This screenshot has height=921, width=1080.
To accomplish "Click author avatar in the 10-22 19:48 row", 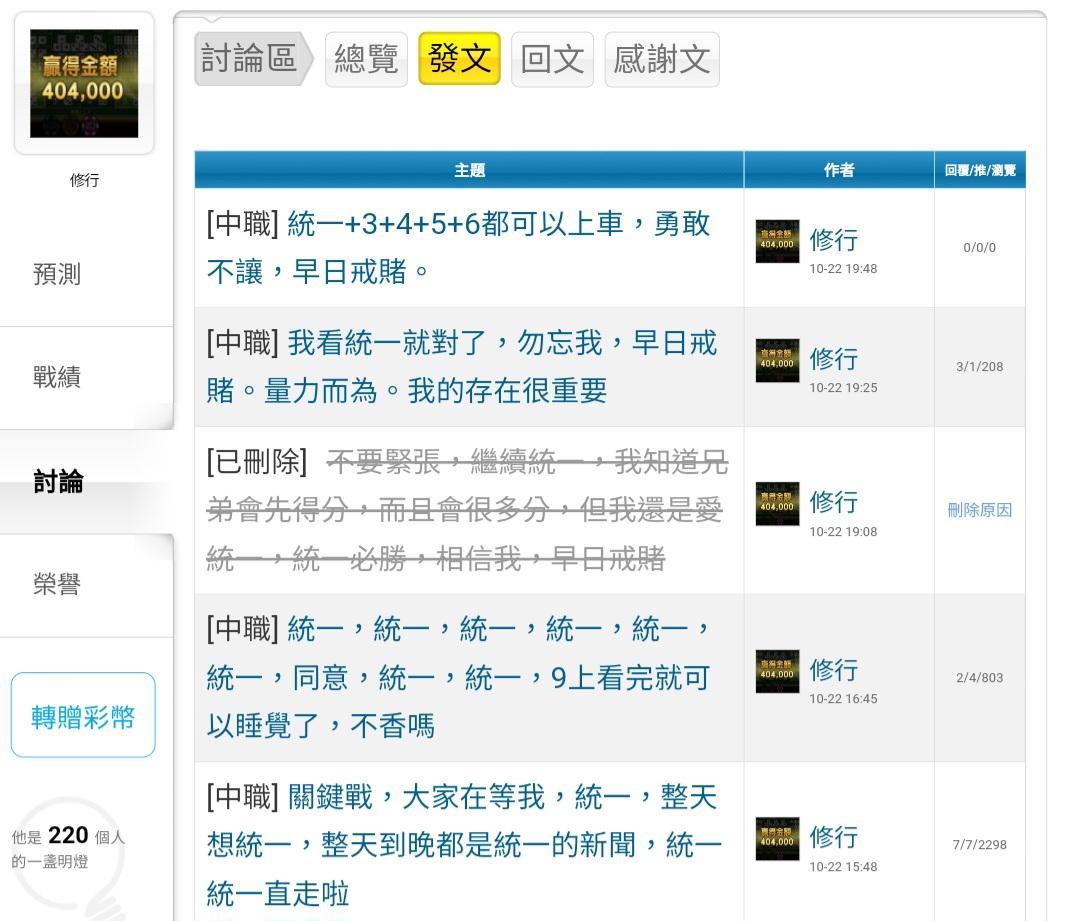I will click(x=778, y=241).
